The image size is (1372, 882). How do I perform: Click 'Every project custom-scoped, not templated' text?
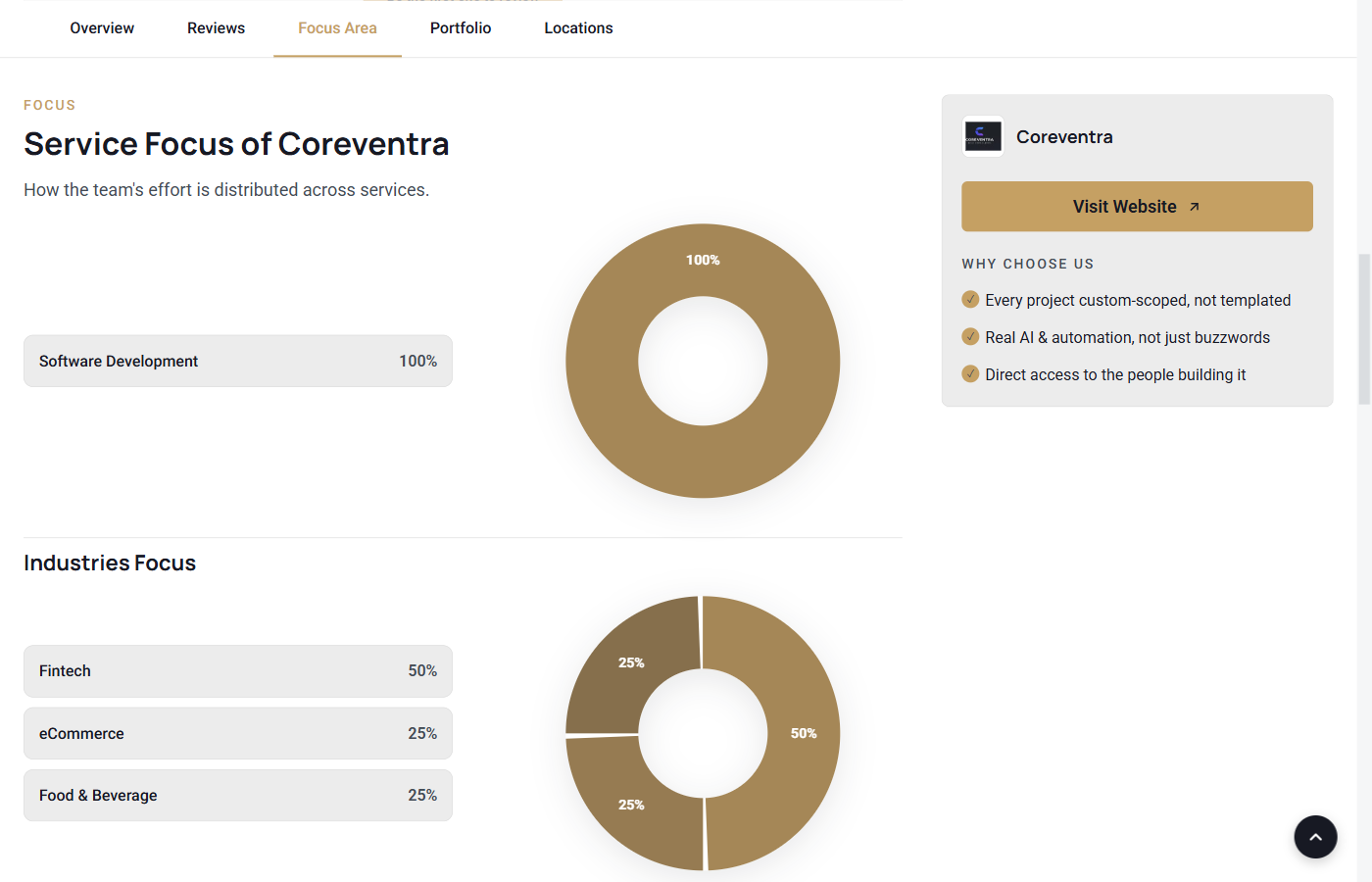[1138, 300]
